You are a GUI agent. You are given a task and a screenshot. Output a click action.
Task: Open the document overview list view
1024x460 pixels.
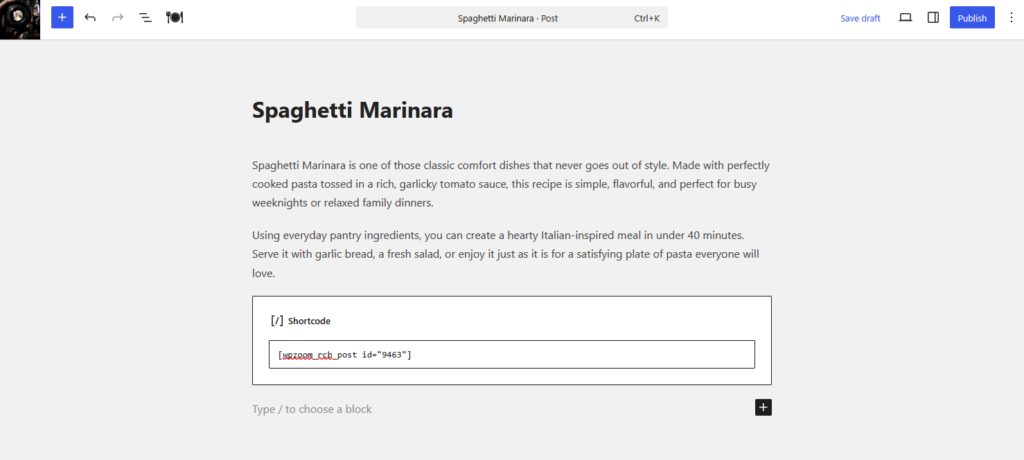[146, 18]
